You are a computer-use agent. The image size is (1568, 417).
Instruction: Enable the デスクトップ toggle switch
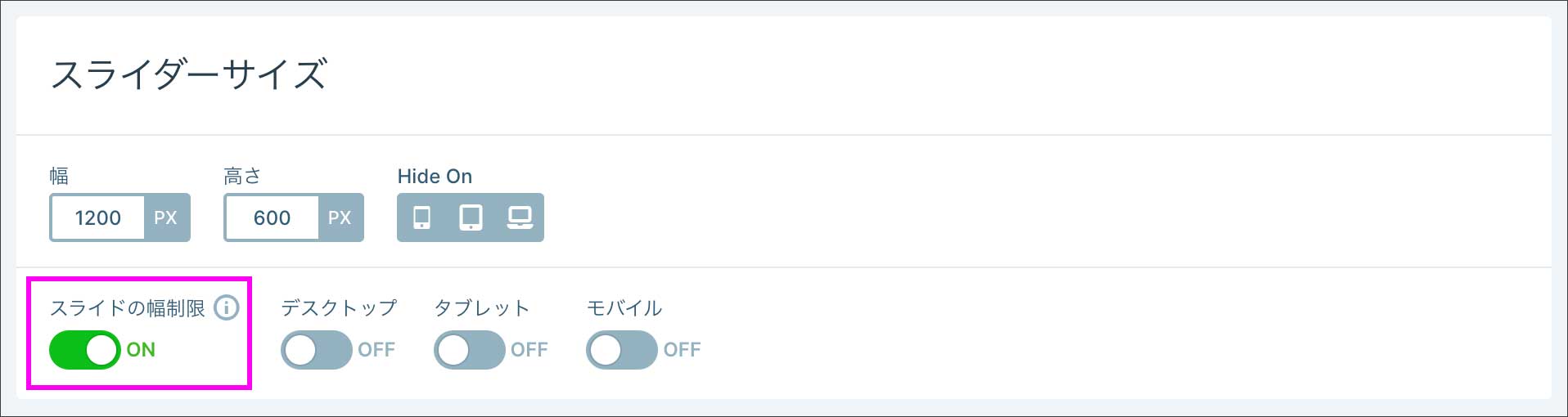pyautogui.click(x=317, y=350)
